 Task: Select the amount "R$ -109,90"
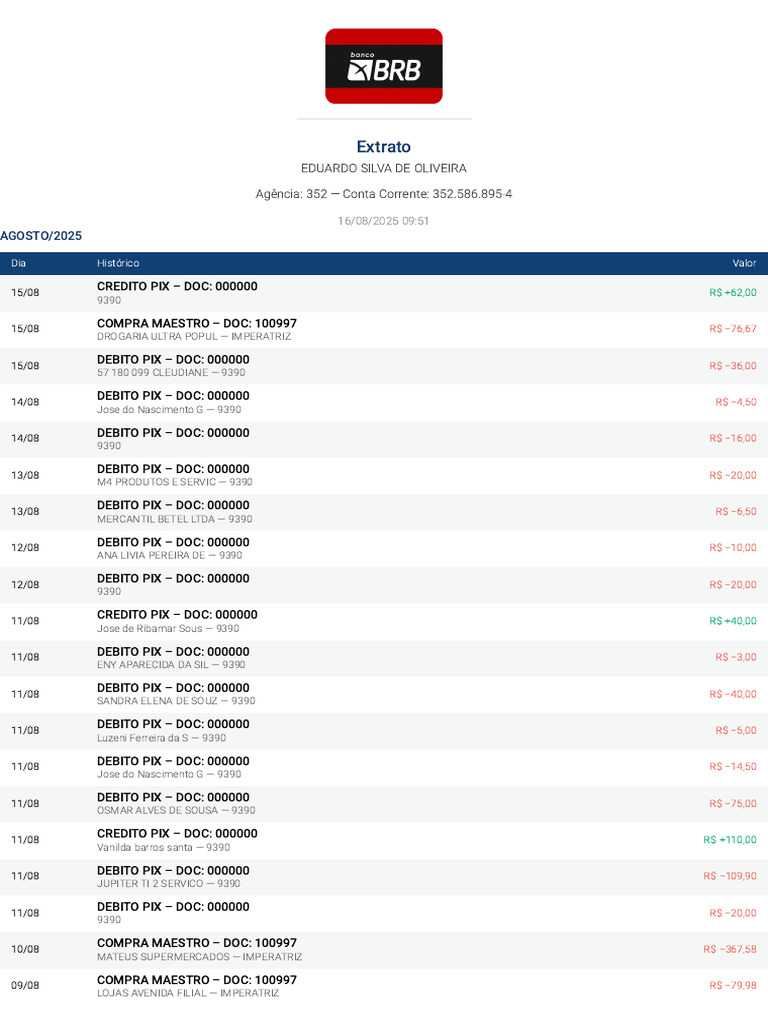(730, 876)
